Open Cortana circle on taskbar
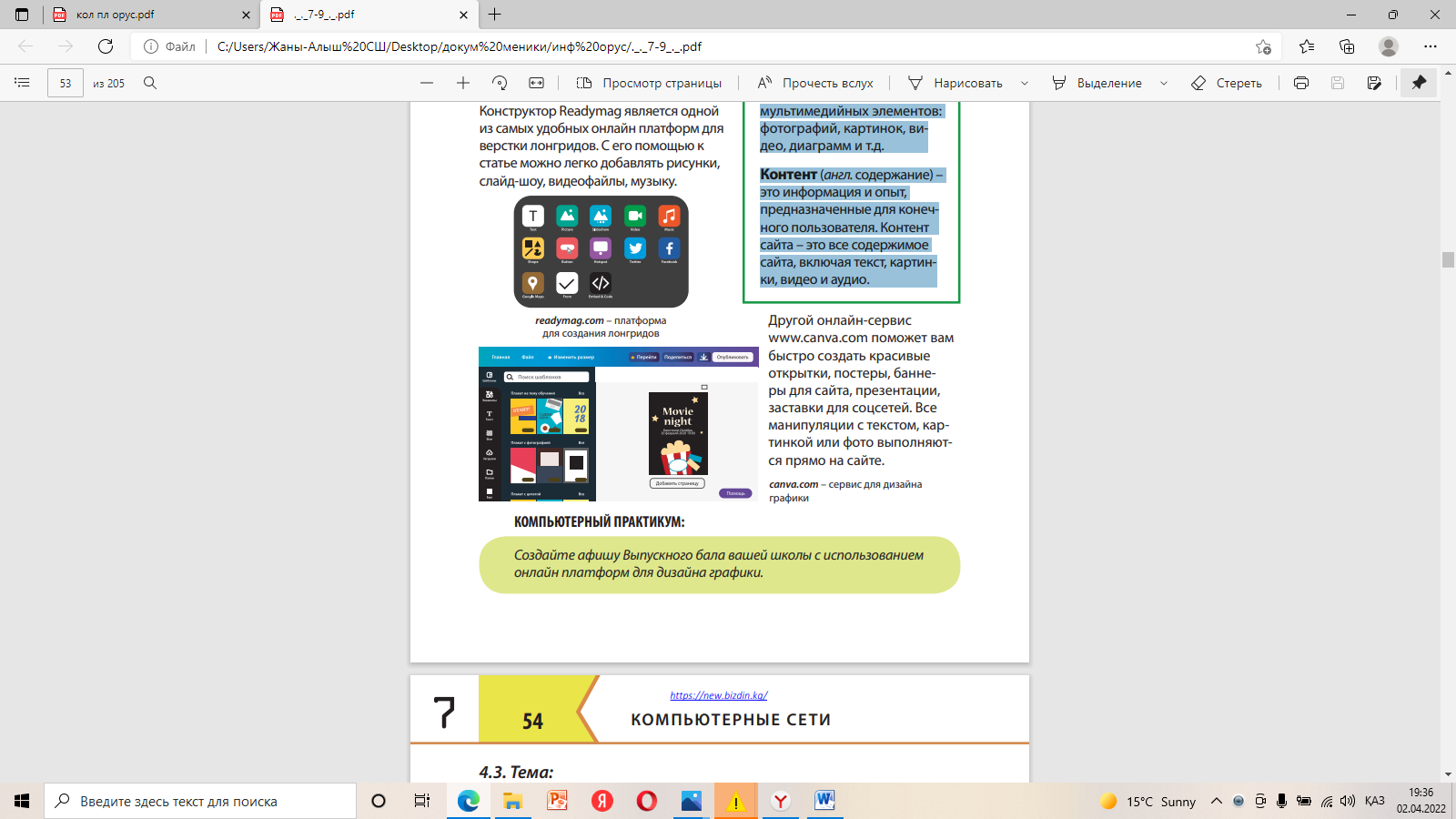1456x819 pixels. pos(379,801)
